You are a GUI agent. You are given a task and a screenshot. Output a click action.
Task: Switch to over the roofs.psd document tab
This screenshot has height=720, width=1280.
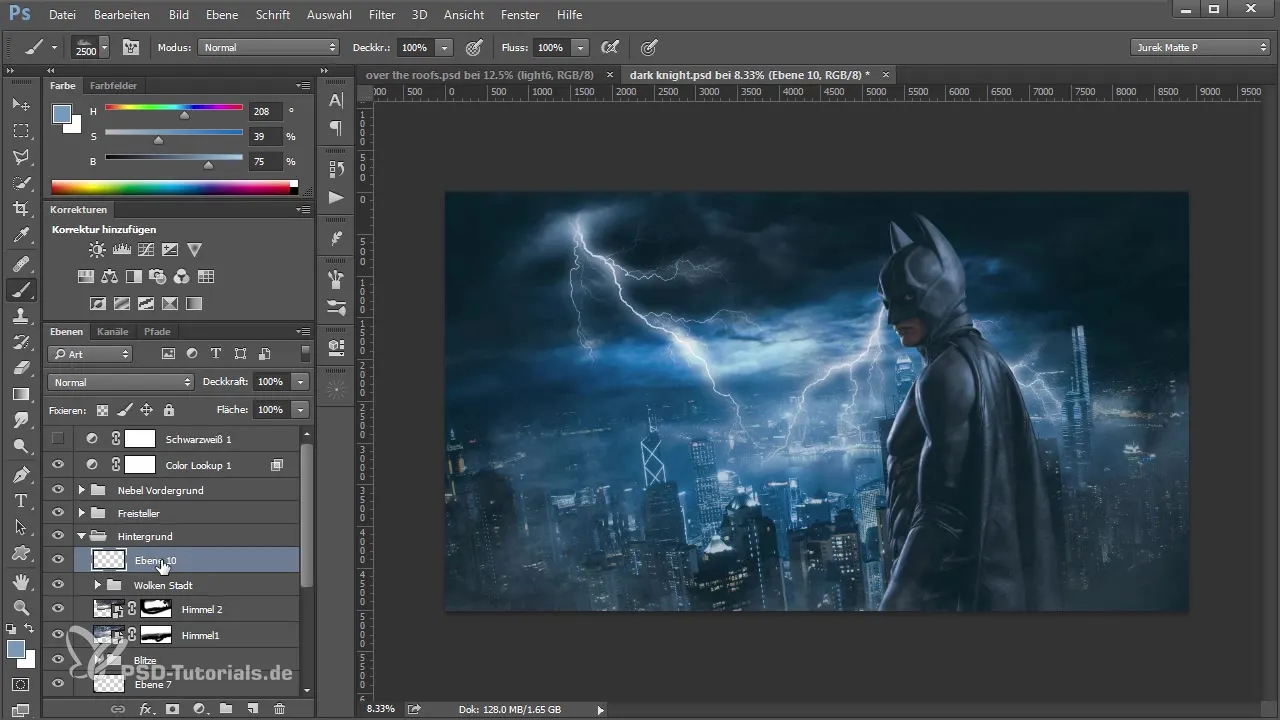[x=480, y=75]
